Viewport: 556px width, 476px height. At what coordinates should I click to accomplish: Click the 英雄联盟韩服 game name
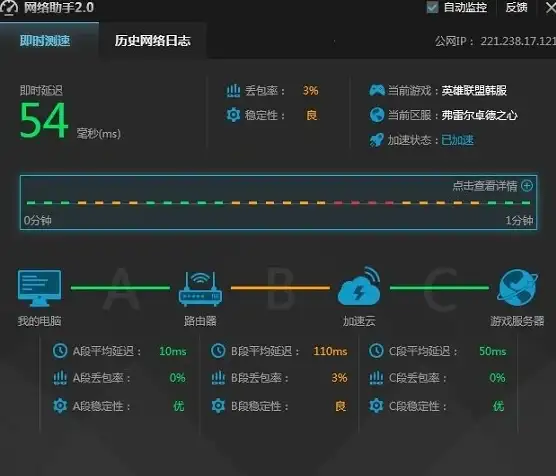(474, 90)
